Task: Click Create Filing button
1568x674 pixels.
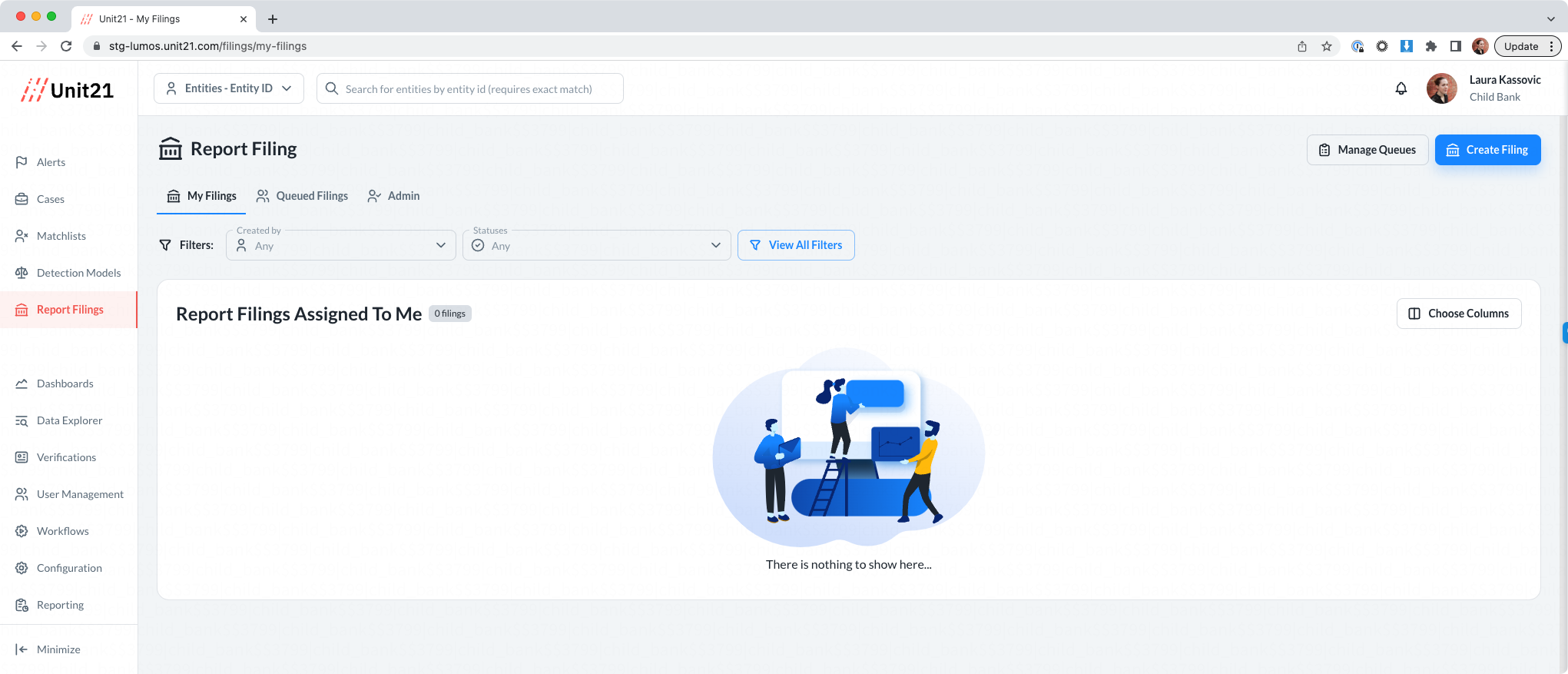Action: coord(1488,150)
